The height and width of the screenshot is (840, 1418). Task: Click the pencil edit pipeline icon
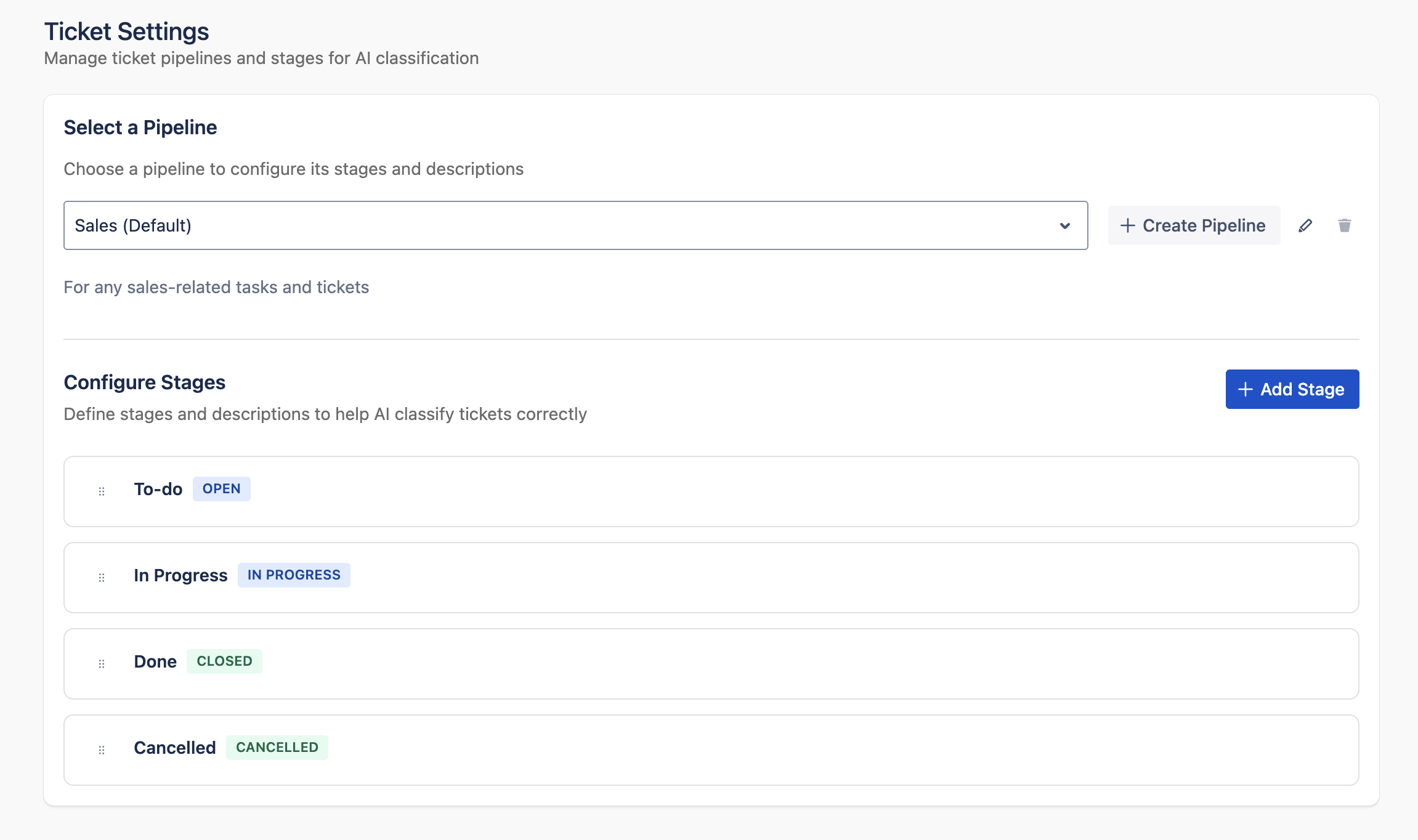tap(1305, 225)
